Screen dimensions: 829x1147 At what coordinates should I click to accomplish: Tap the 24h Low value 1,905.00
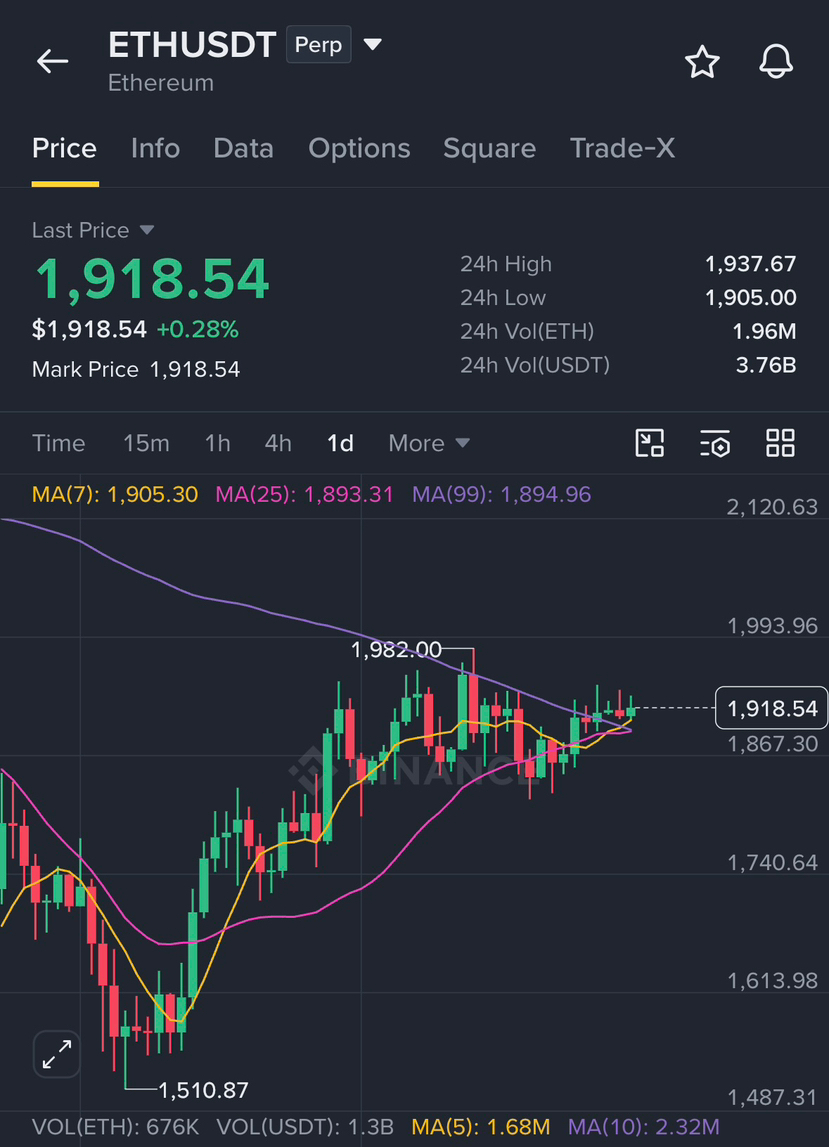click(750, 298)
